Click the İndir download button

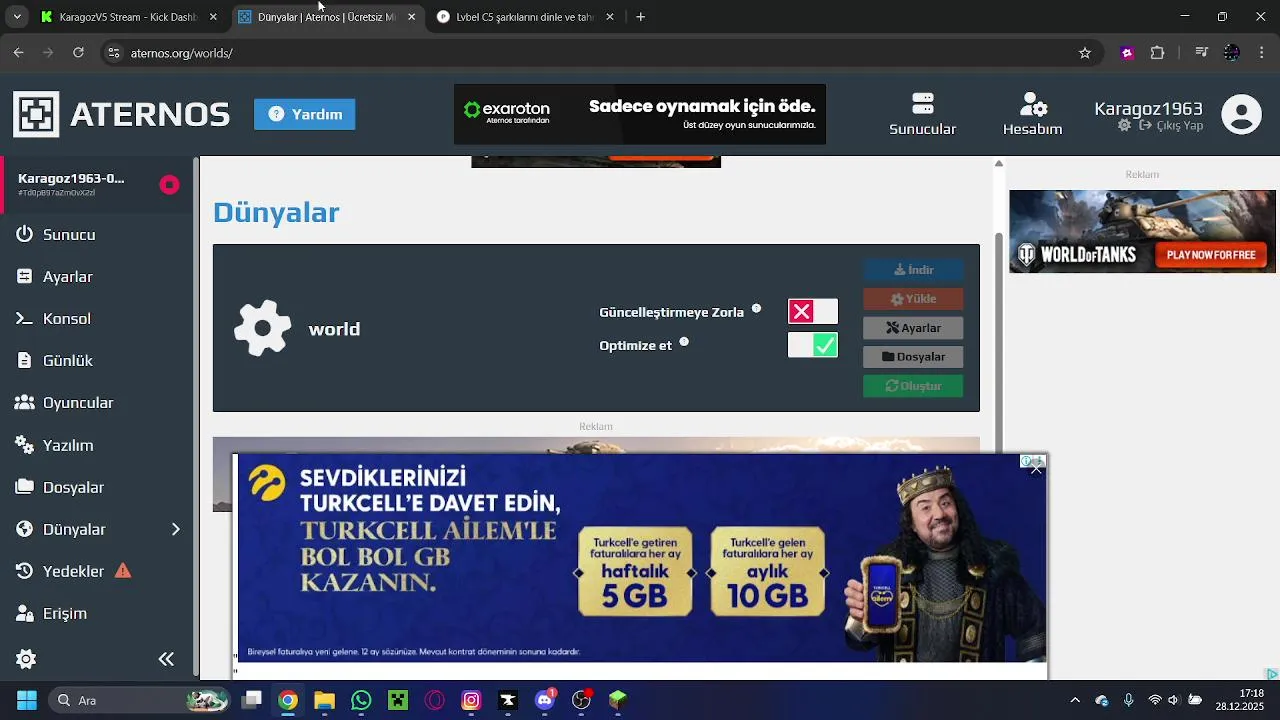913,270
